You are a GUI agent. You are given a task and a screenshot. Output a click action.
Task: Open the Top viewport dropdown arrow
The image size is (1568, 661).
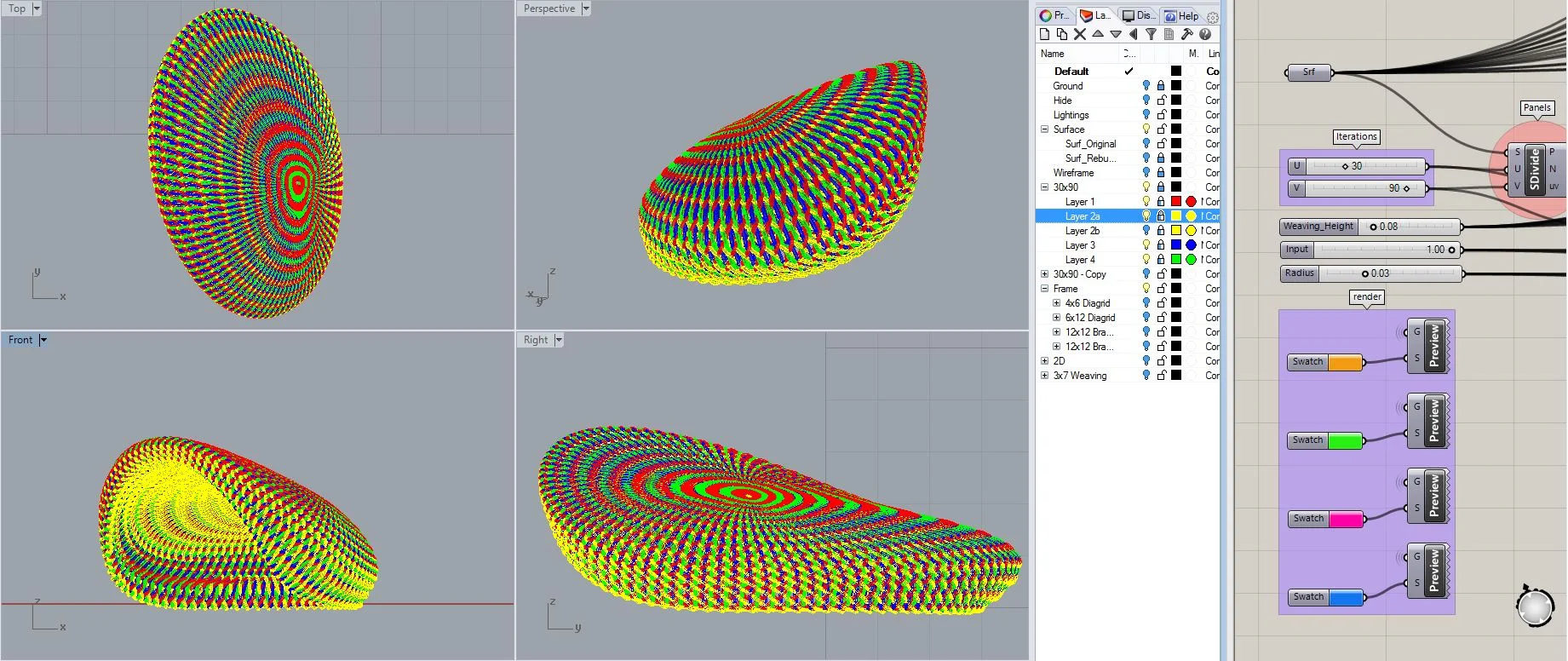(37, 9)
